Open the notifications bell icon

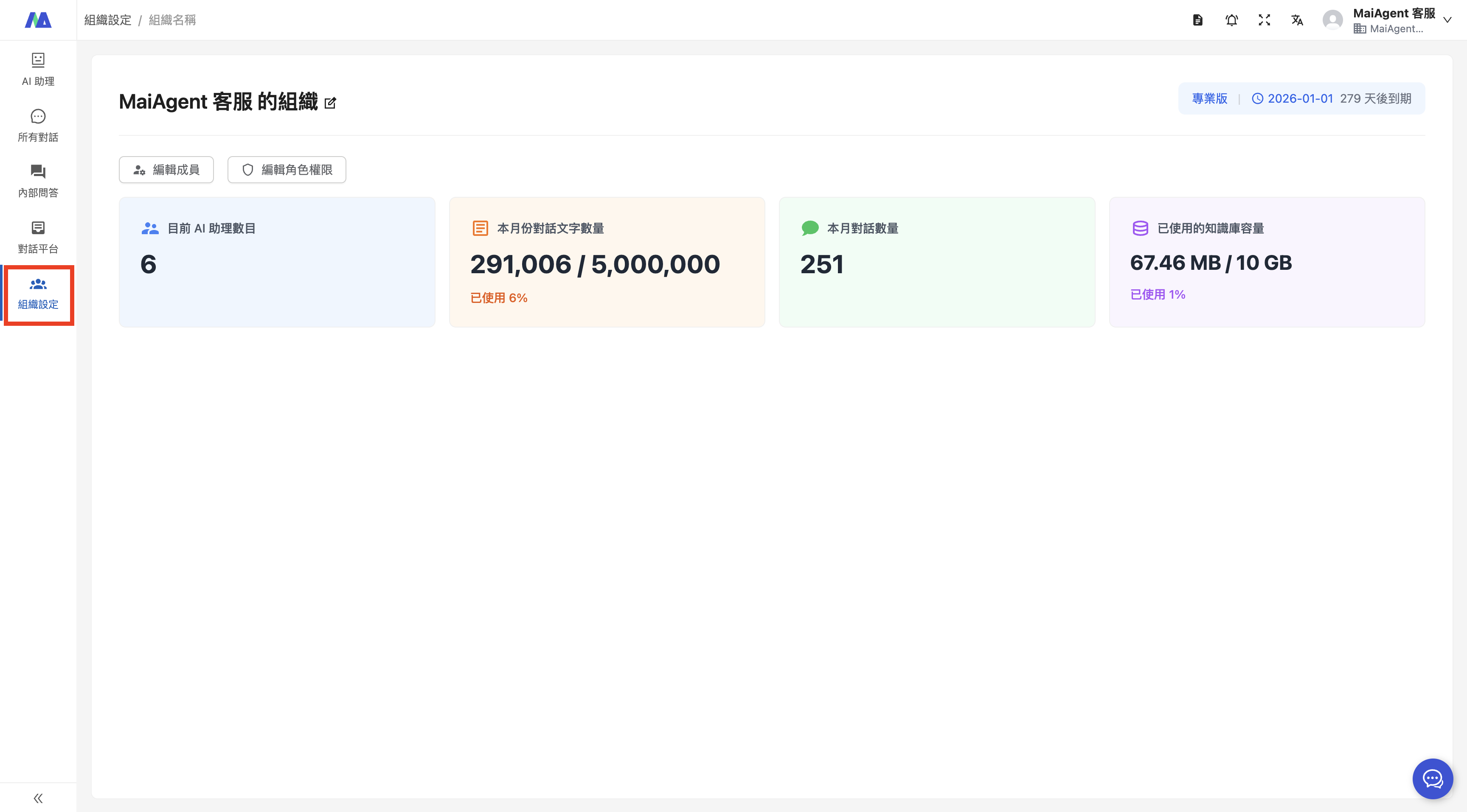point(1231,20)
